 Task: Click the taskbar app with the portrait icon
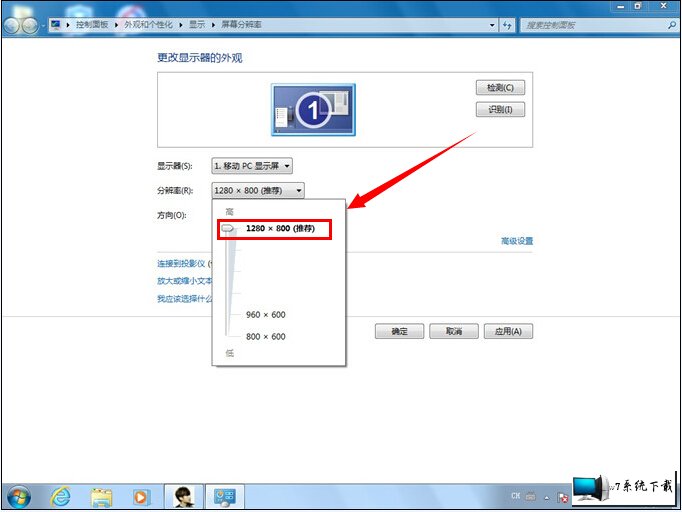pos(180,495)
